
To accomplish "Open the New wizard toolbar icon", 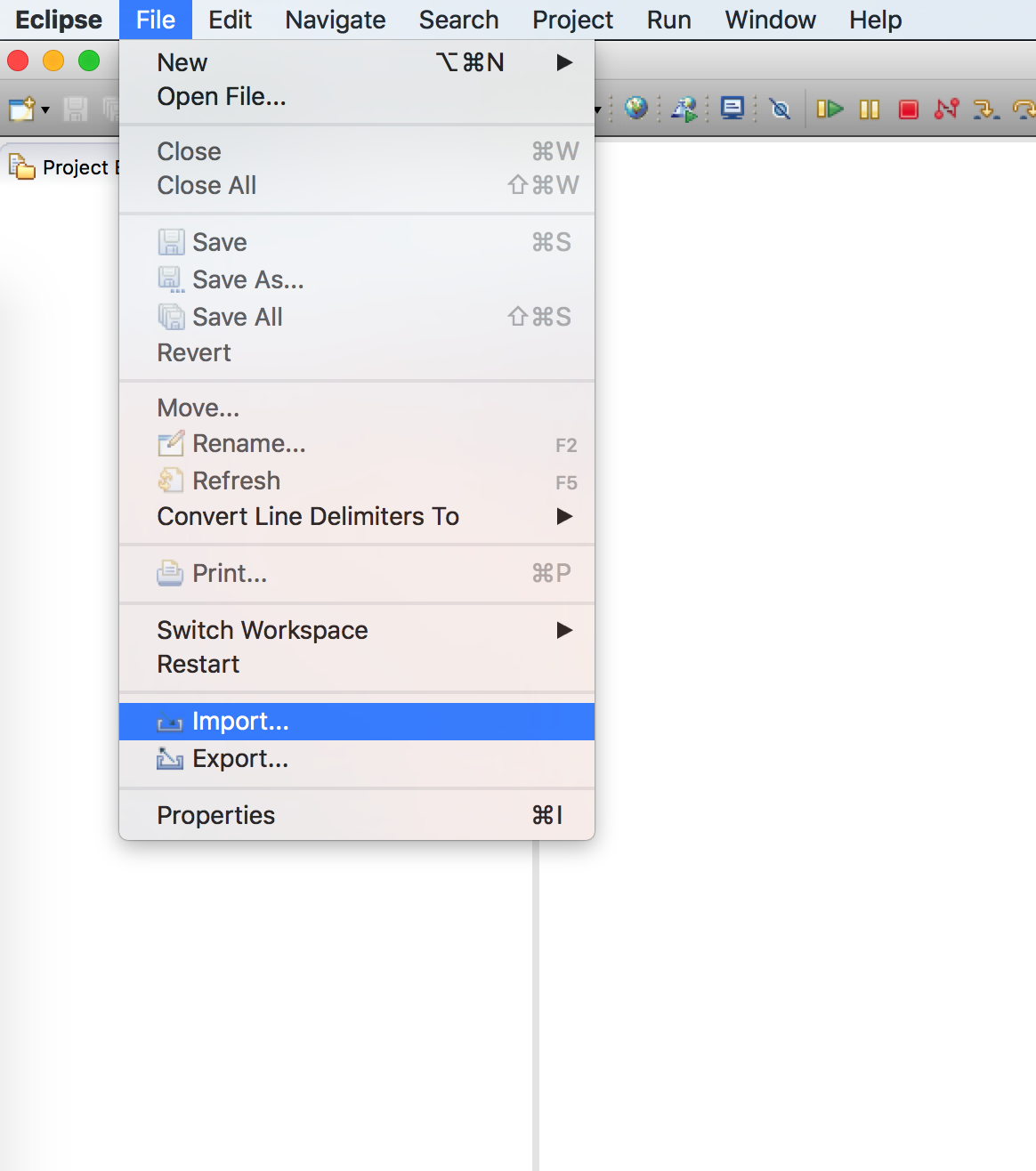I will pyautogui.click(x=21, y=109).
